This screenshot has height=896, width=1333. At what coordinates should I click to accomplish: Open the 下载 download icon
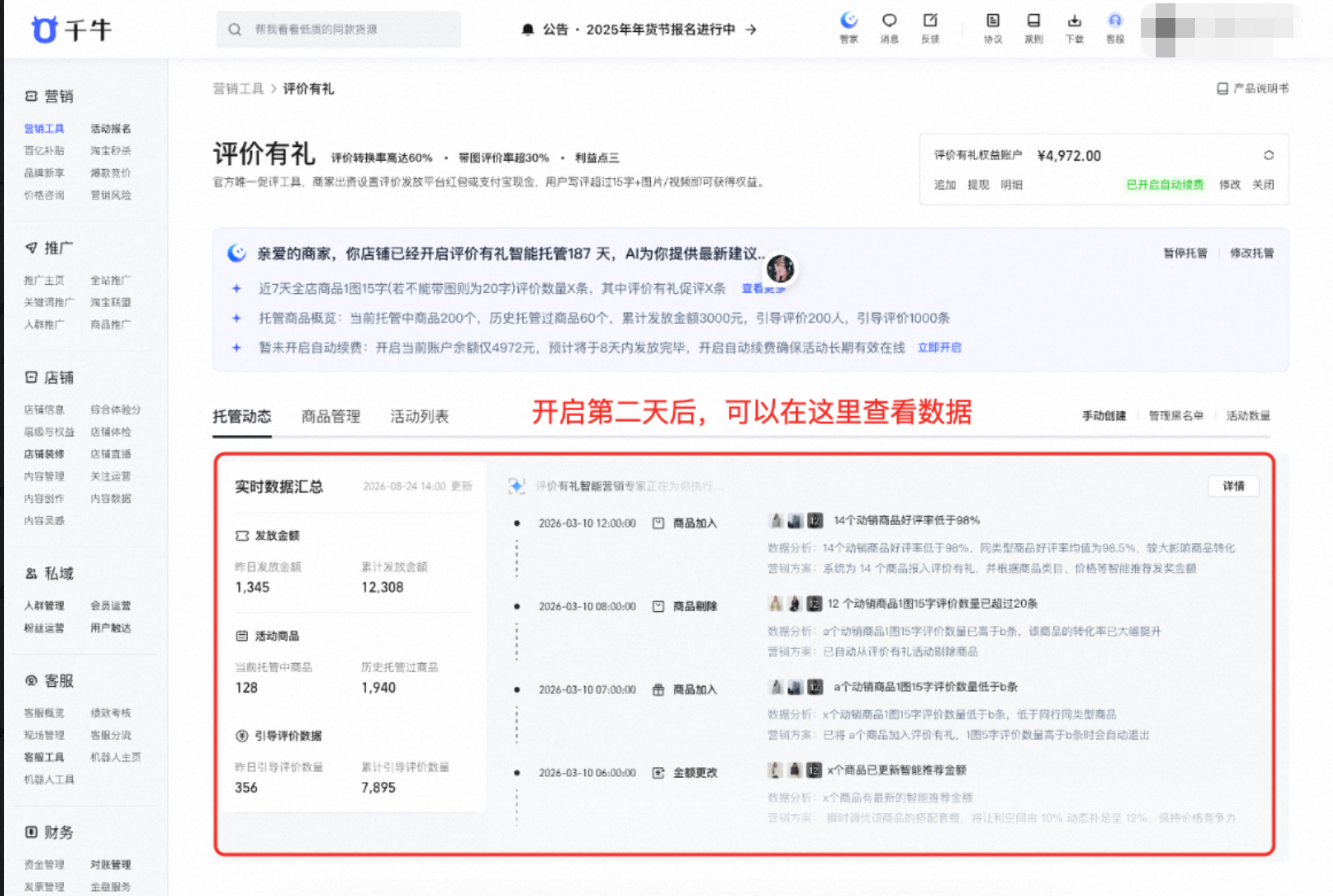coord(1074,20)
